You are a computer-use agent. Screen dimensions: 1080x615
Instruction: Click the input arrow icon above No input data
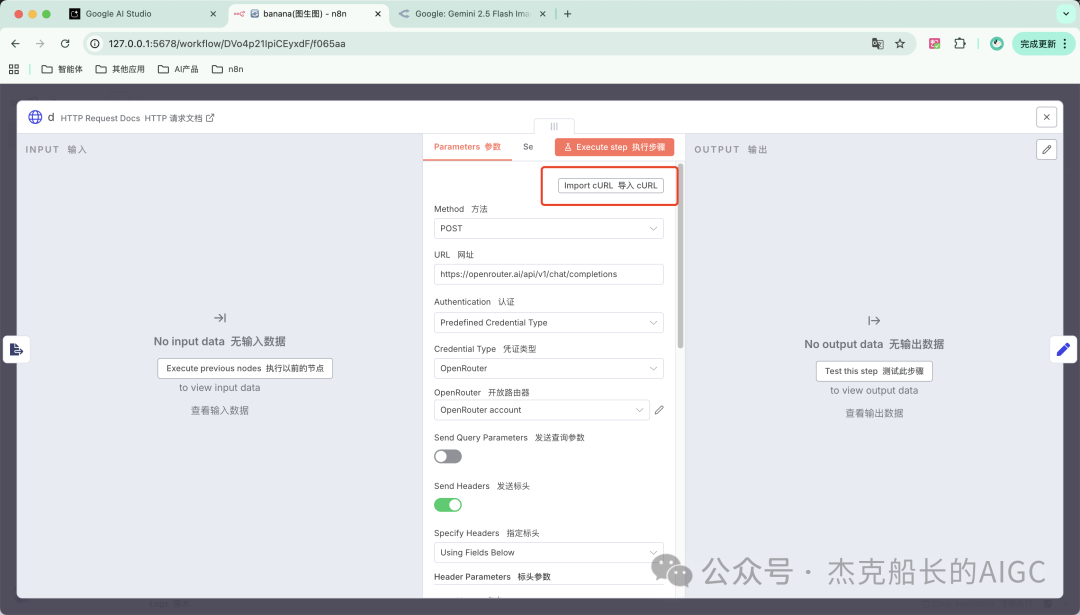click(x=220, y=318)
